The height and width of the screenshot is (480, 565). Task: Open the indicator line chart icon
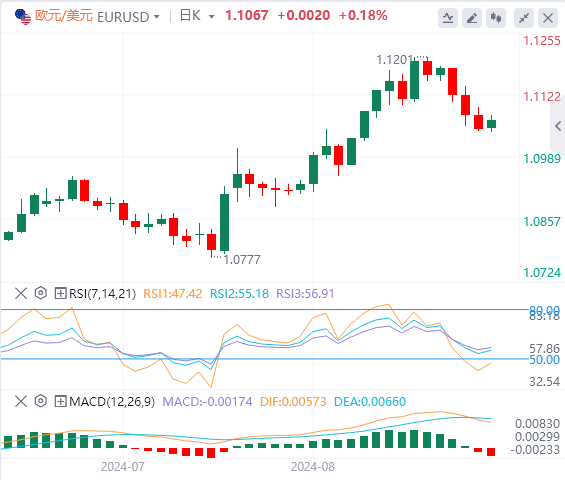pos(448,18)
